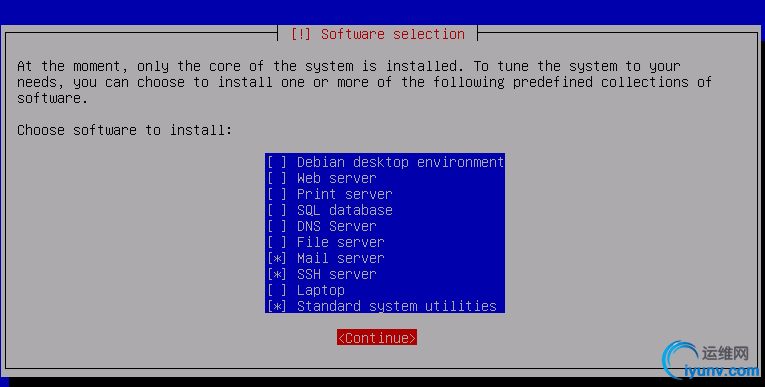765x387 pixels.
Task: Toggle the DNS Server checkbox
Action: pyautogui.click(x=277, y=226)
